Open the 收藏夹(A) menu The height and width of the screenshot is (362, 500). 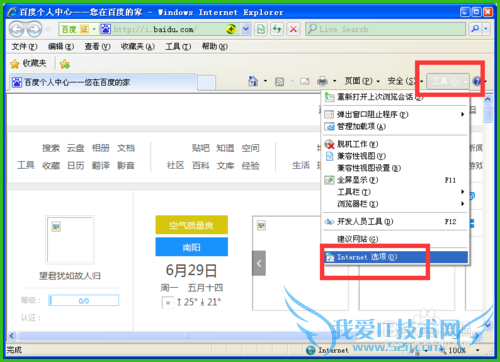pyautogui.click(x=138, y=47)
